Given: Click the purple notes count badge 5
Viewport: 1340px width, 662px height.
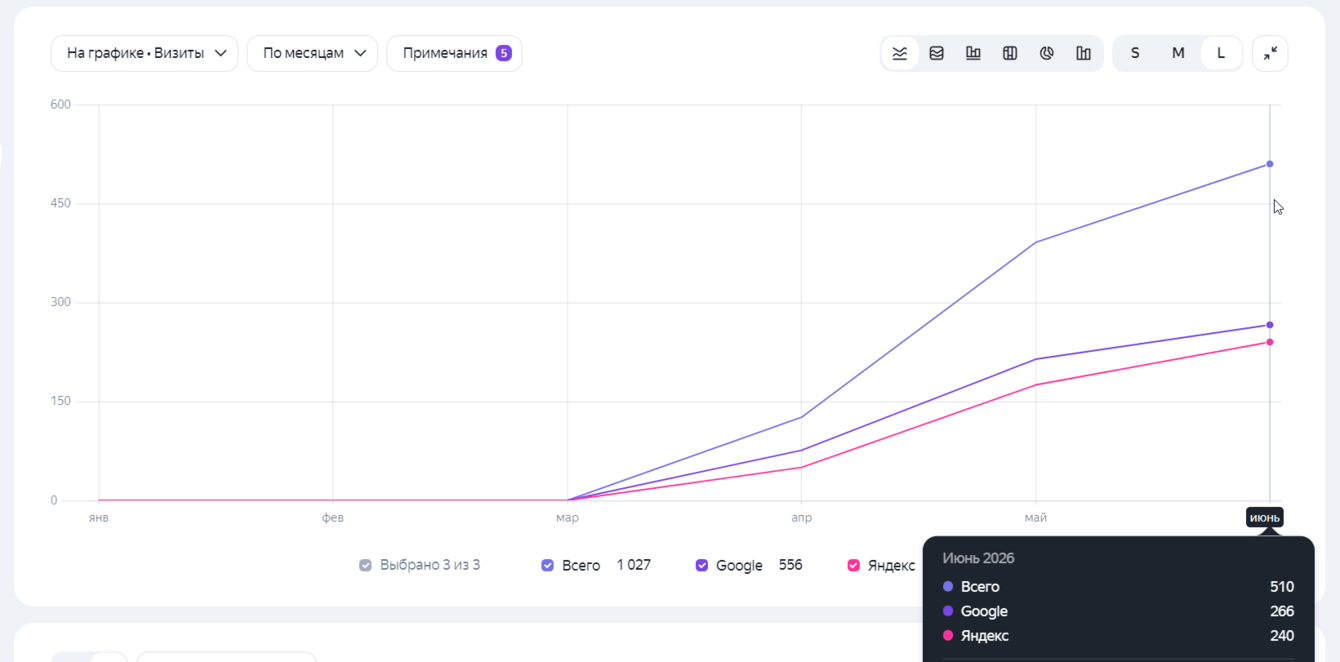Looking at the screenshot, I should click(x=504, y=53).
